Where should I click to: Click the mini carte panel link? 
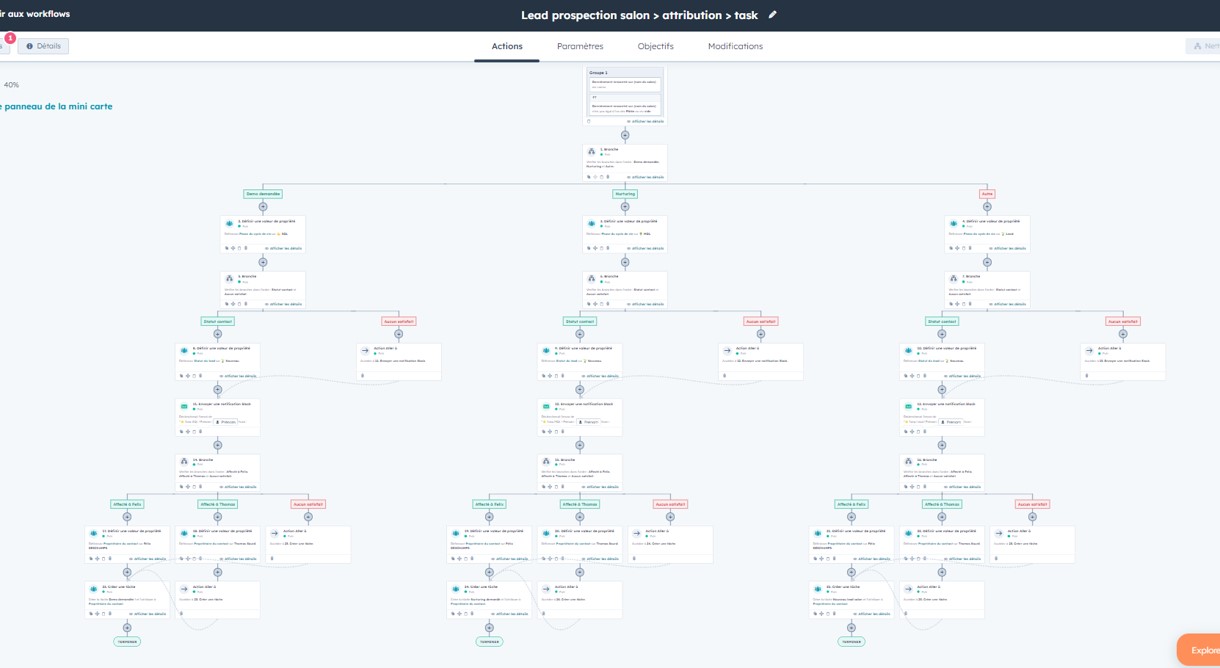pyautogui.click(x=56, y=106)
